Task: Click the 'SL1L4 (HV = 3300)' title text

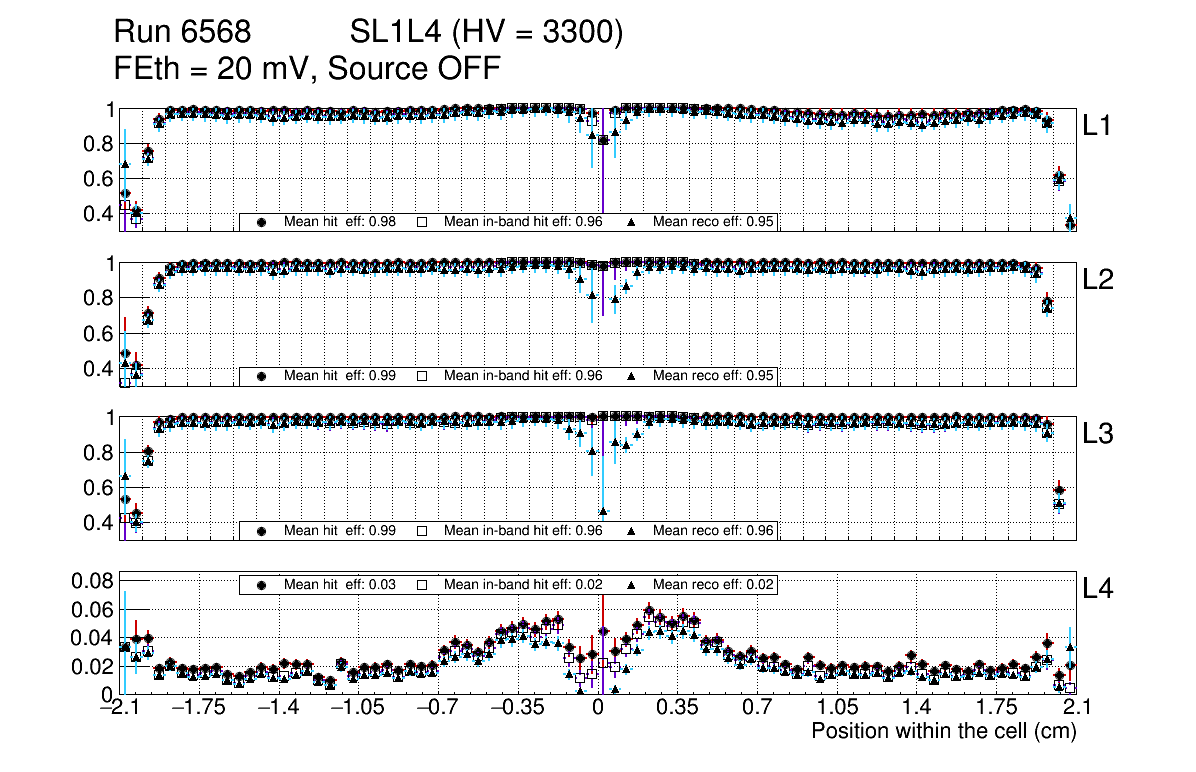Action: pyautogui.click(x=487, y=33)
